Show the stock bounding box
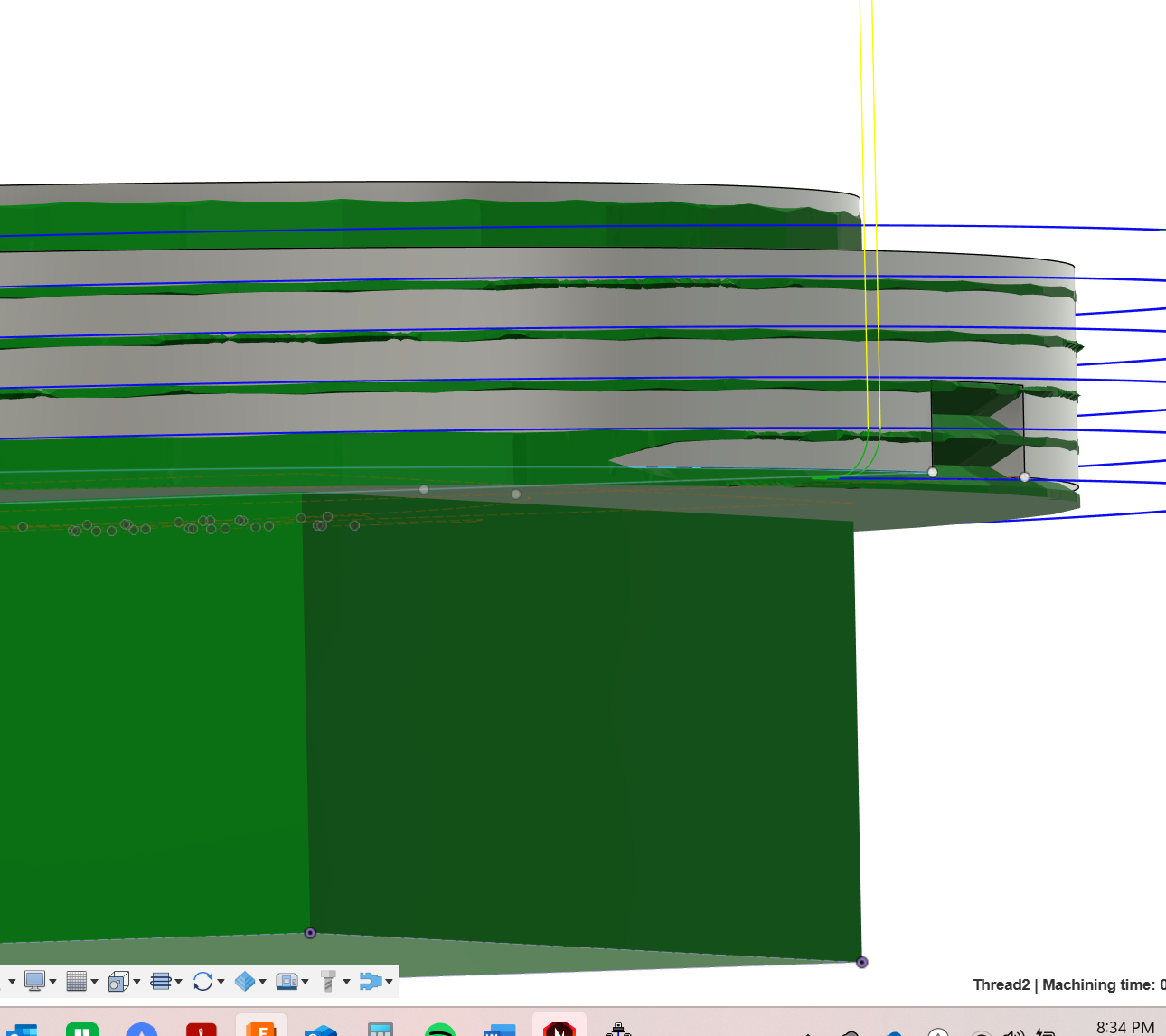The height and width of the screenshot is (1036, 1166). (118, 979)
